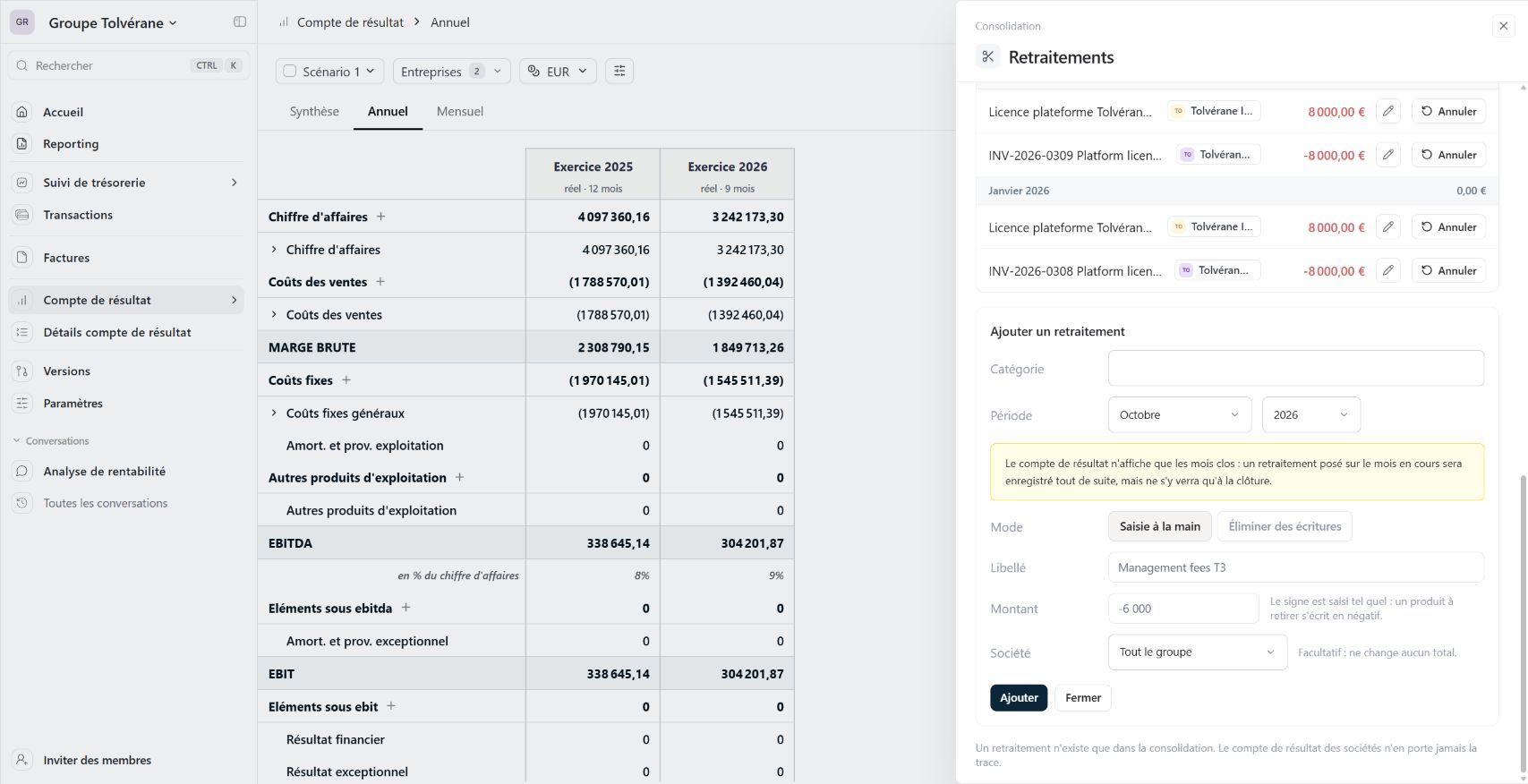Edit the INV-2026-0308 Platform licence retraitement
This screenshot has width=1528, height=784.
(x=1388, y=270)
